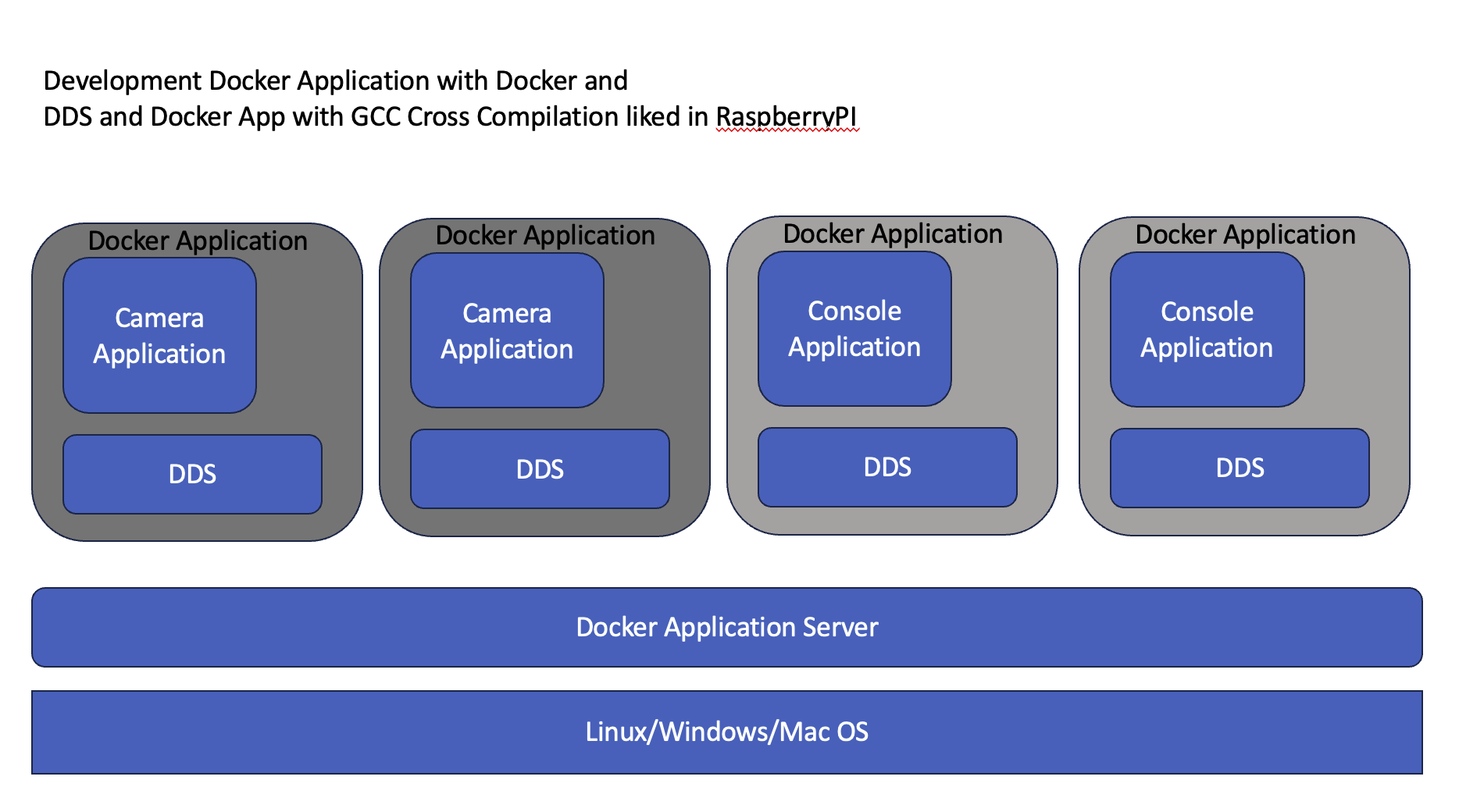Click the DDS box under second Camera Application

click(x=540, y=469)
